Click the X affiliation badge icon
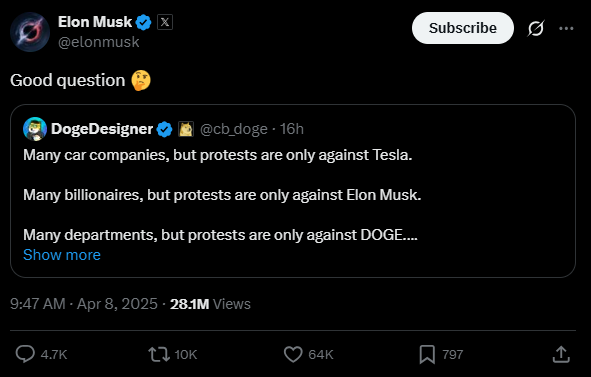 (x=165, y=22)
